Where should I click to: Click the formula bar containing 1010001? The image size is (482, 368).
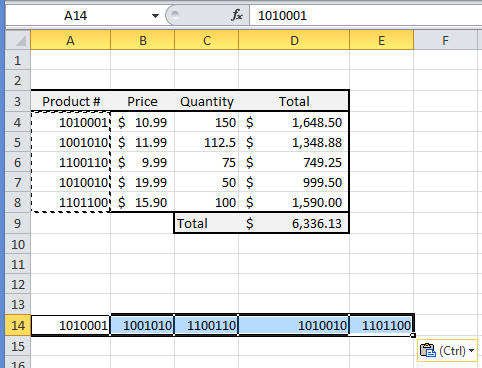pyautogui.click(x=366, y=16)
